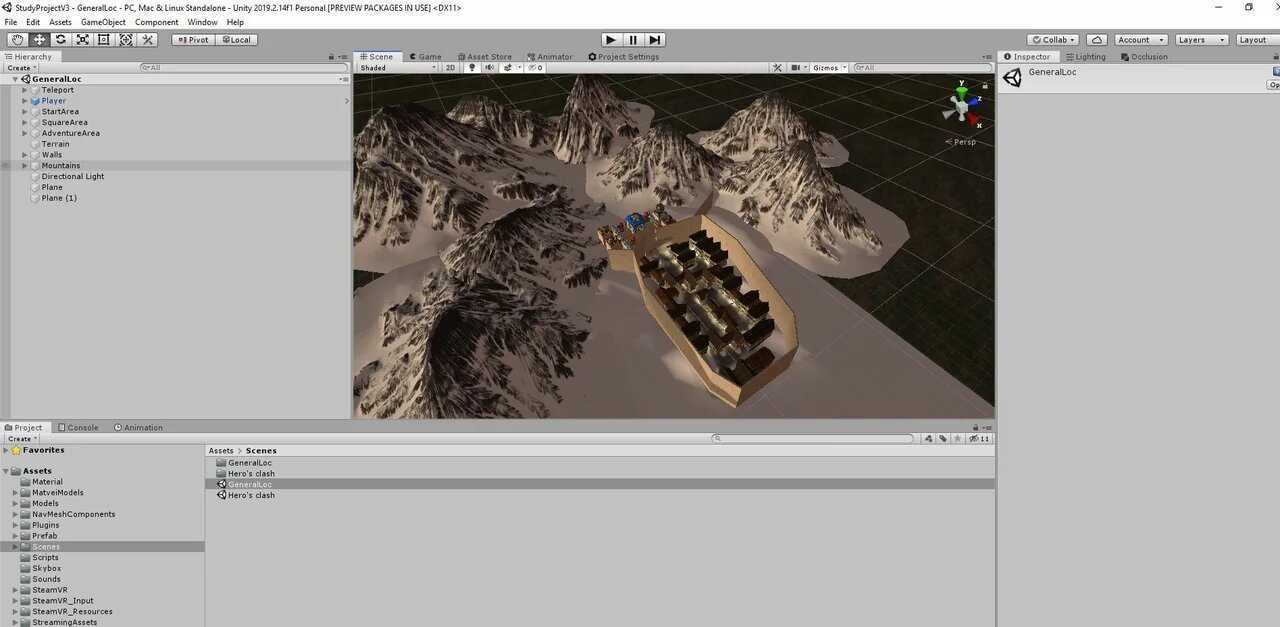This screenshot has width=1280, height=627.
Task: Open the GameObject menu
Action: click(103, 22)
